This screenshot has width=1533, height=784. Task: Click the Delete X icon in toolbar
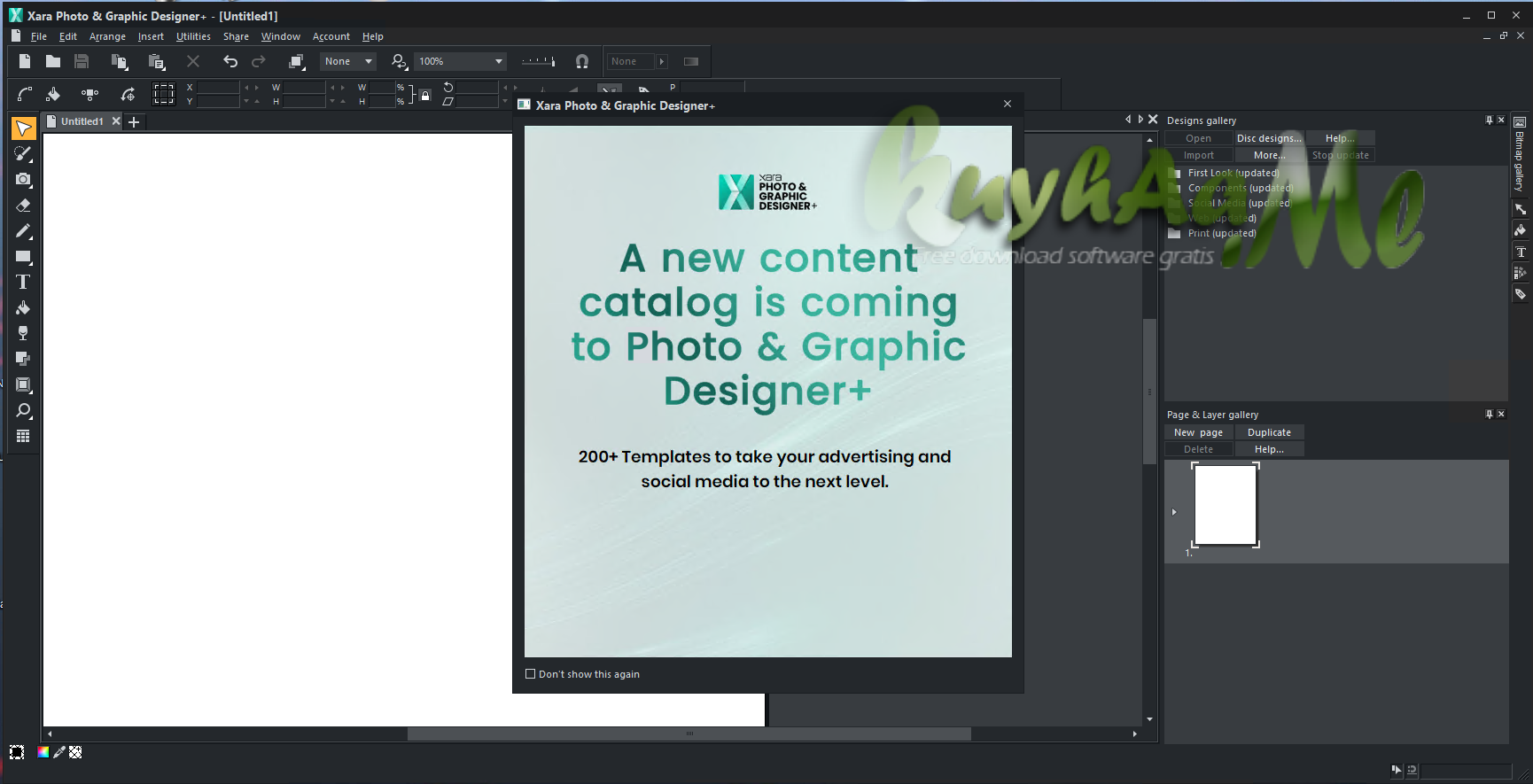coord(193,61)
